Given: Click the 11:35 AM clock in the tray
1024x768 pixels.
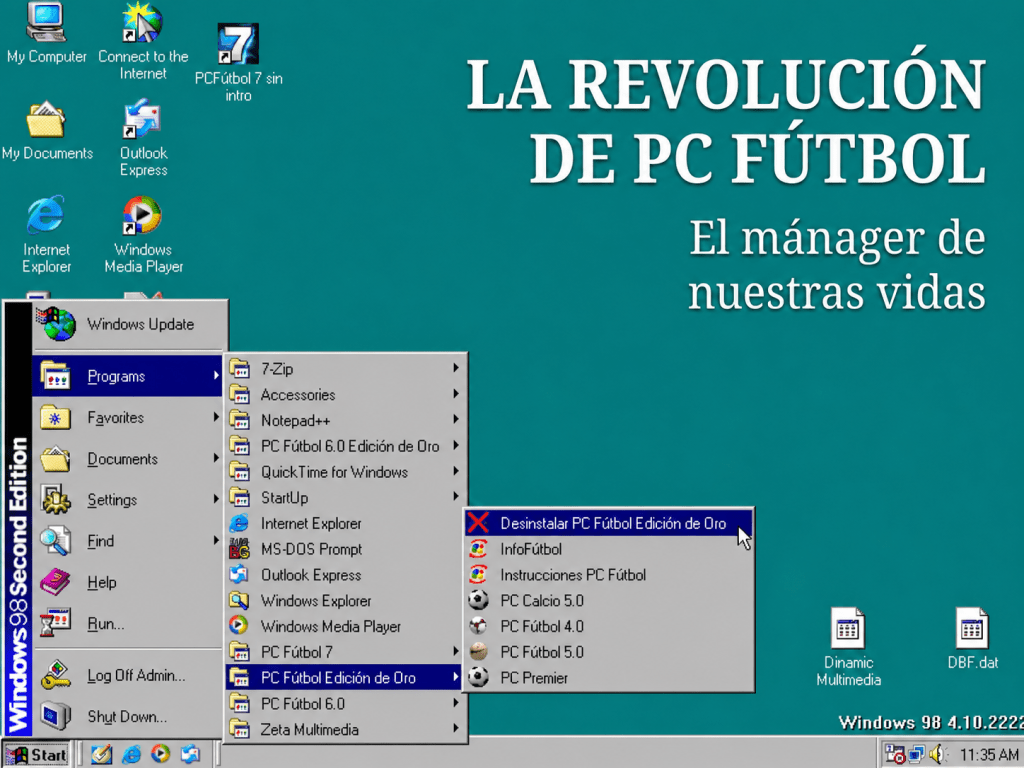Looking at the screenshot, I should [x=989, y=755].
